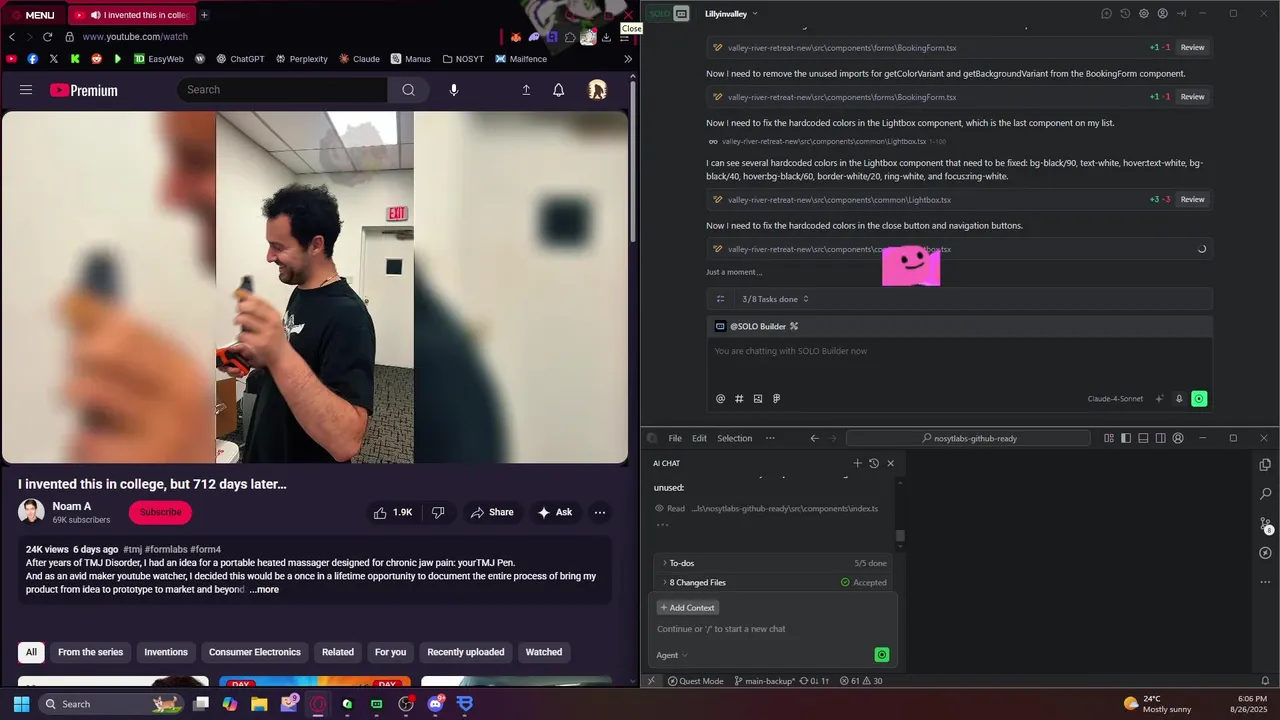Insert @ mention in SOLO Builder chat
Image resolution: width=1280 pixels, height=720 pixels.
click(x=720, y=398)
